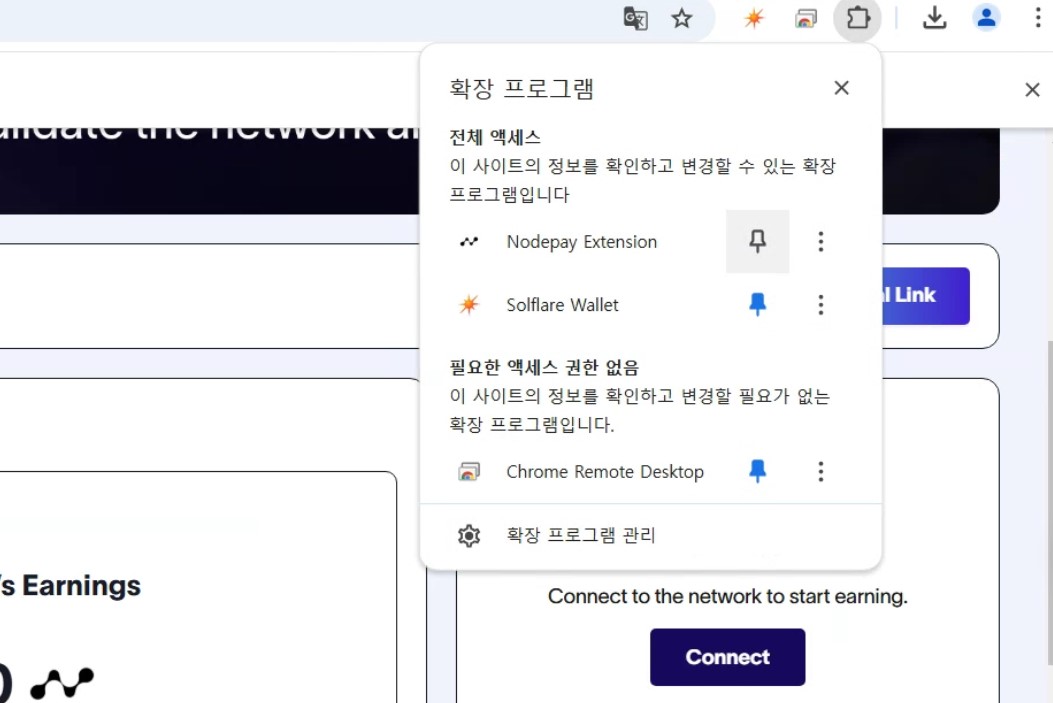
Task: Select the 필요한 액세스 권한 없음 heading
Action: (x=544, y=367)
